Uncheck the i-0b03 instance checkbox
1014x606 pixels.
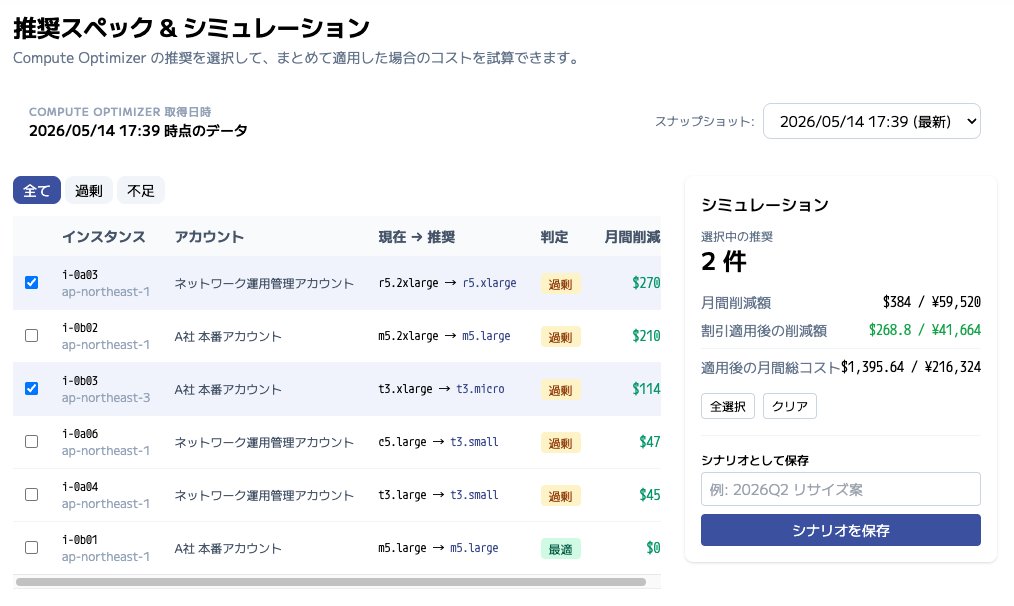(31, 389)
